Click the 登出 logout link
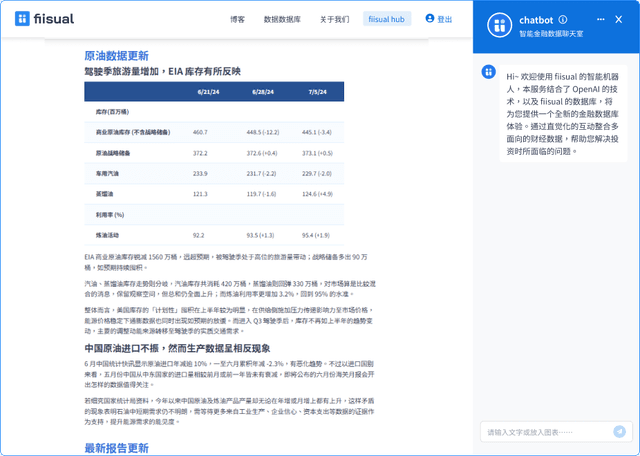The image size is (640, 456). [x=445, y=19]
